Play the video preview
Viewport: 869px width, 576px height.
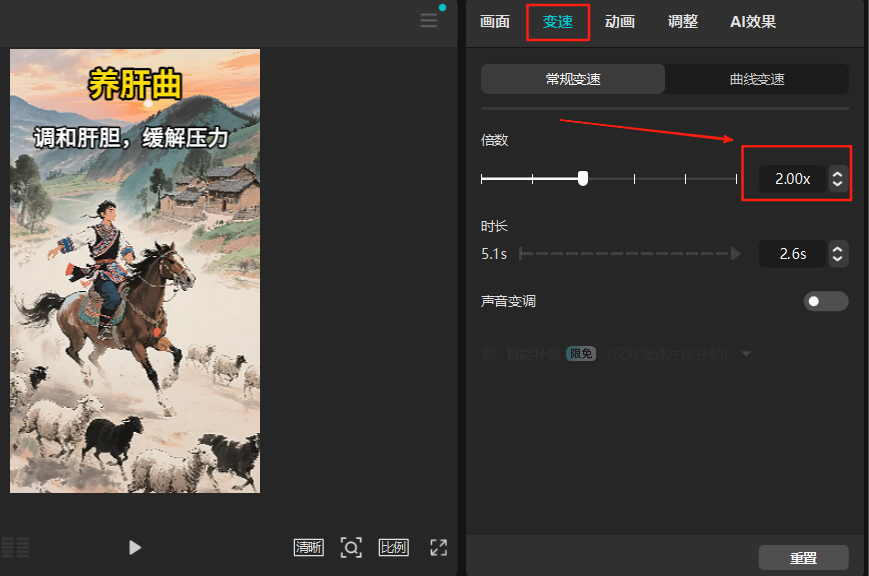point(135,547)
